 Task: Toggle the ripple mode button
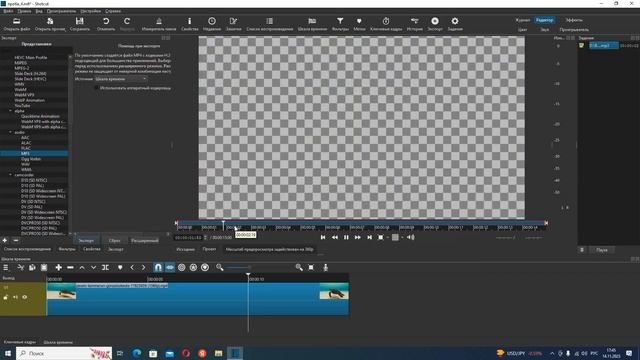(182, 267)
